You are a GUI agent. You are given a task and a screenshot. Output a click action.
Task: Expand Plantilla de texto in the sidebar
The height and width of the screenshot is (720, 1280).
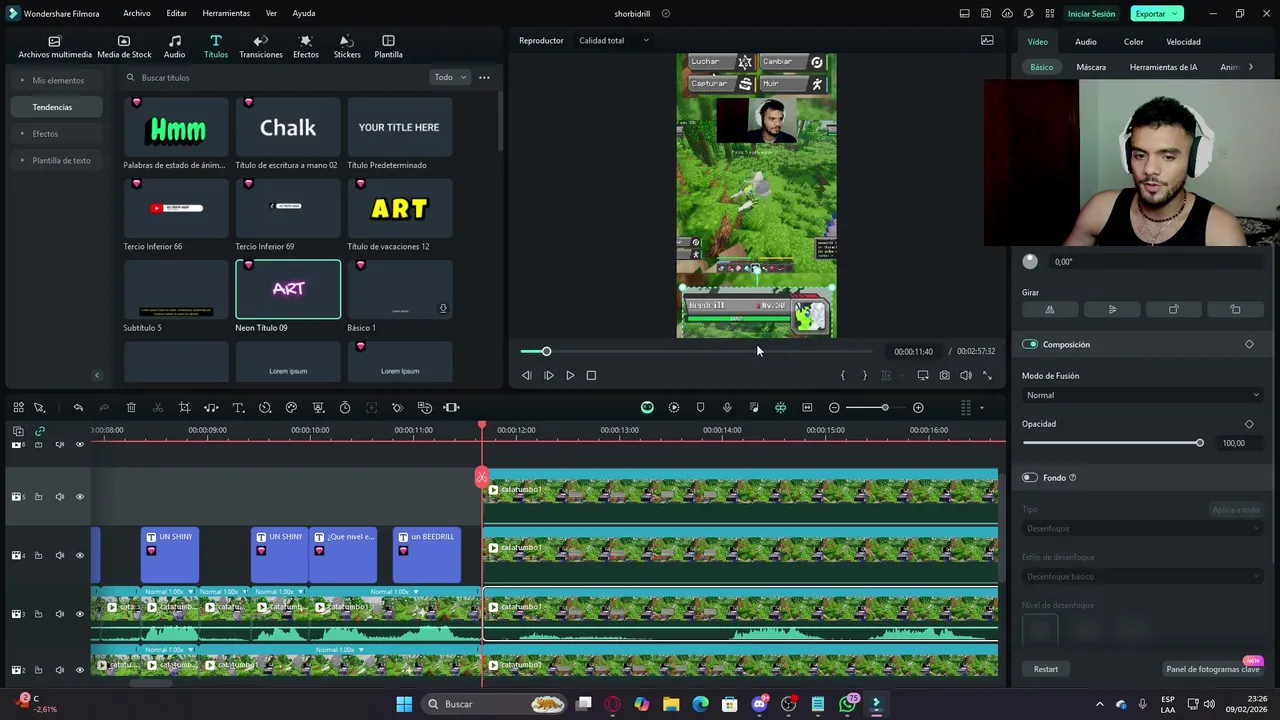(x=55, y=160)
